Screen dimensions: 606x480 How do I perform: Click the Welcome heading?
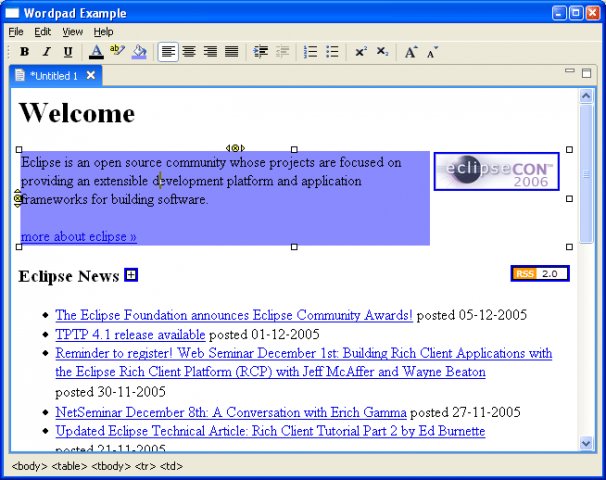tap(77, 113)
